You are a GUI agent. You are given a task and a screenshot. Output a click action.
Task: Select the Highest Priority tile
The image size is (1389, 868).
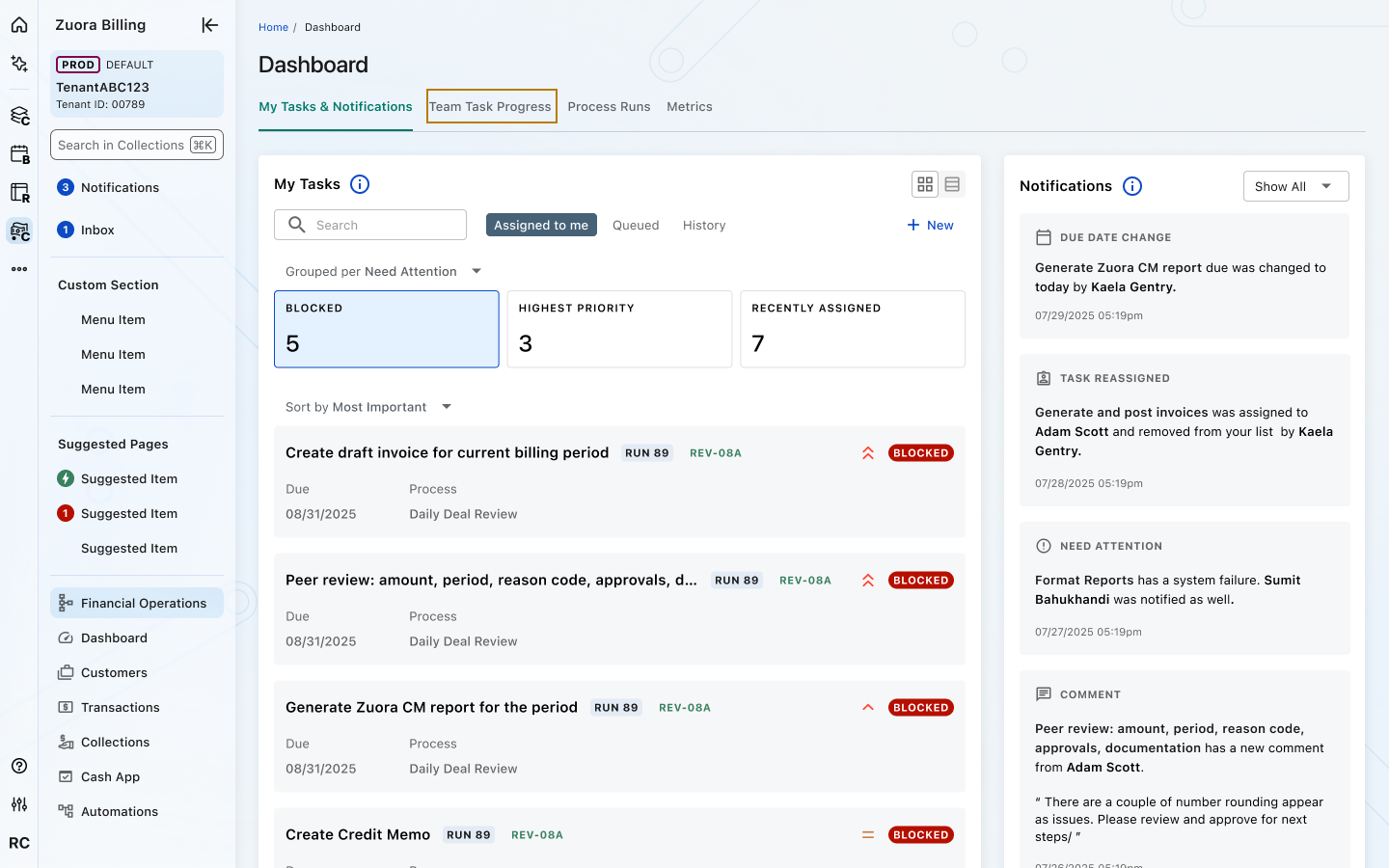pos(619,329)
